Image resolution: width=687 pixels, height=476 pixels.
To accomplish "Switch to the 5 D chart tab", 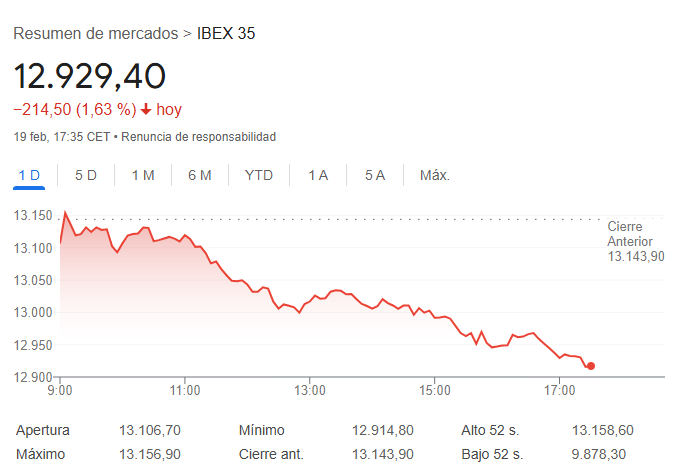I will 86,175.
